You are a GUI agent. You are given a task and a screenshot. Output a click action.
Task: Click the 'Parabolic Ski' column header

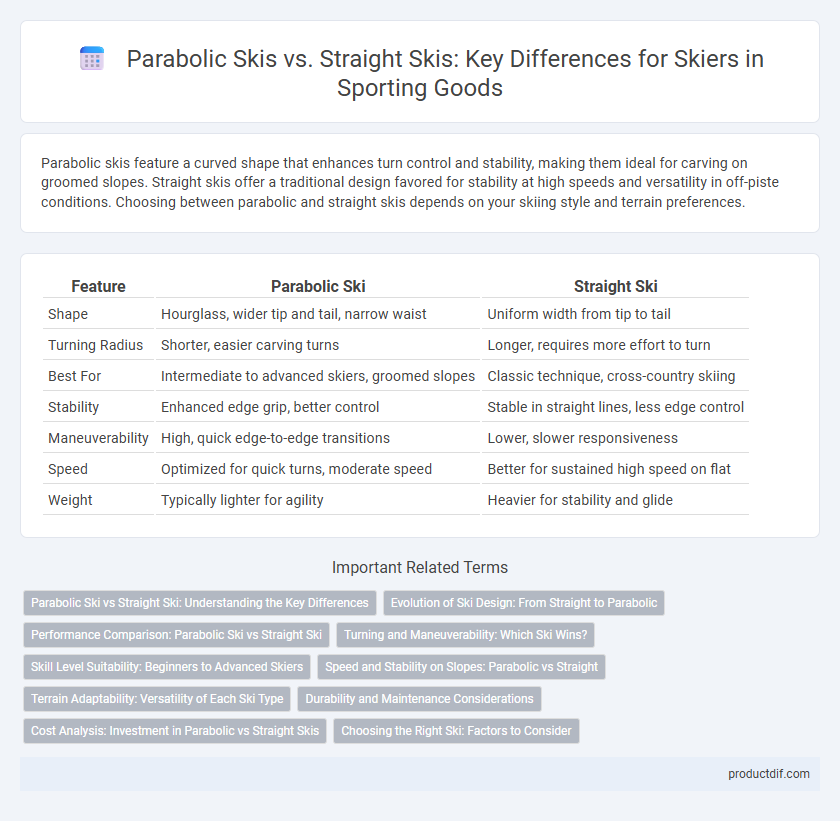tap(318, 286)
